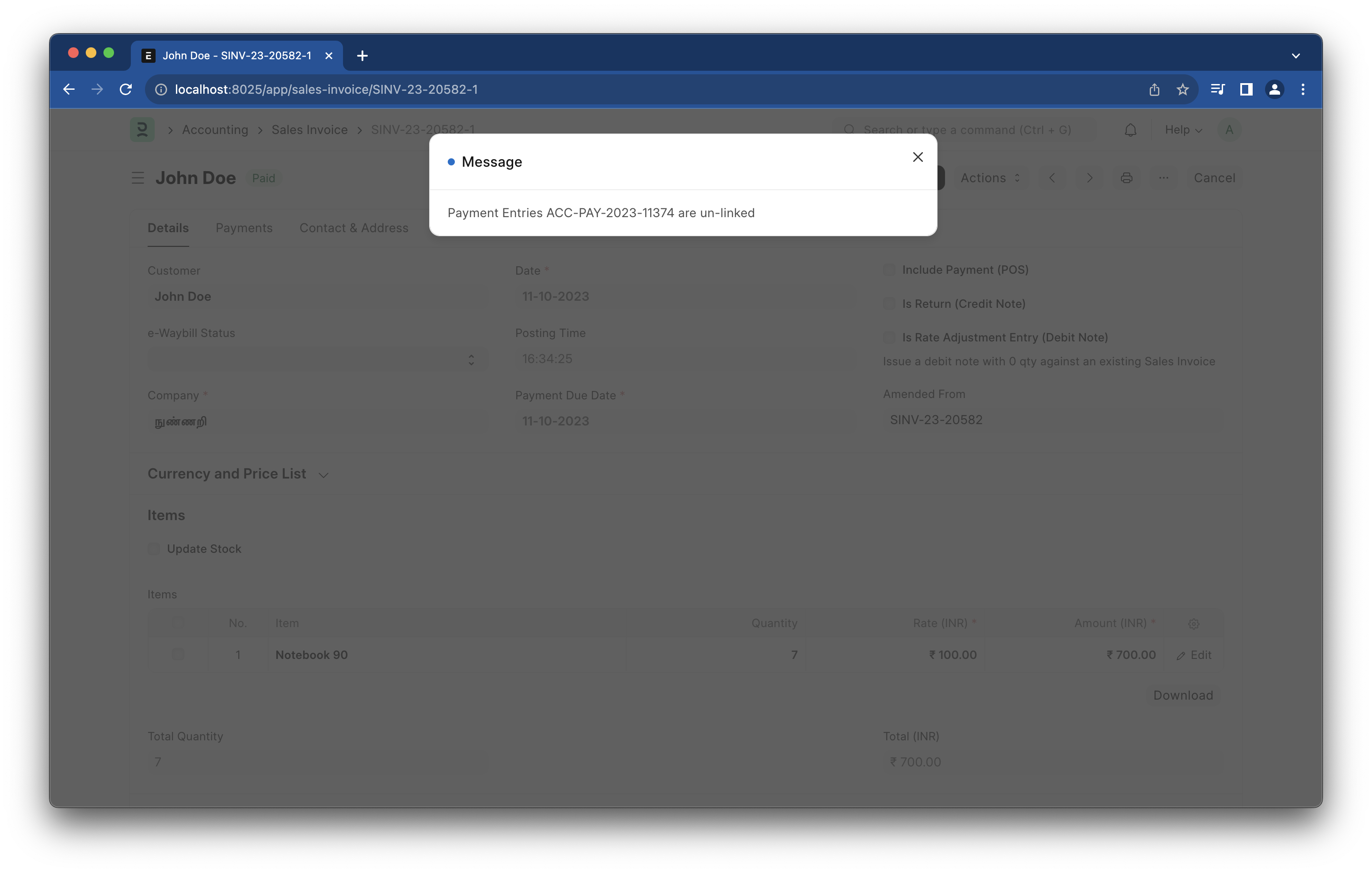This screenshot has height=873, width=1372.
Task: Open the Actions dropdown
Action: [990, 178]
